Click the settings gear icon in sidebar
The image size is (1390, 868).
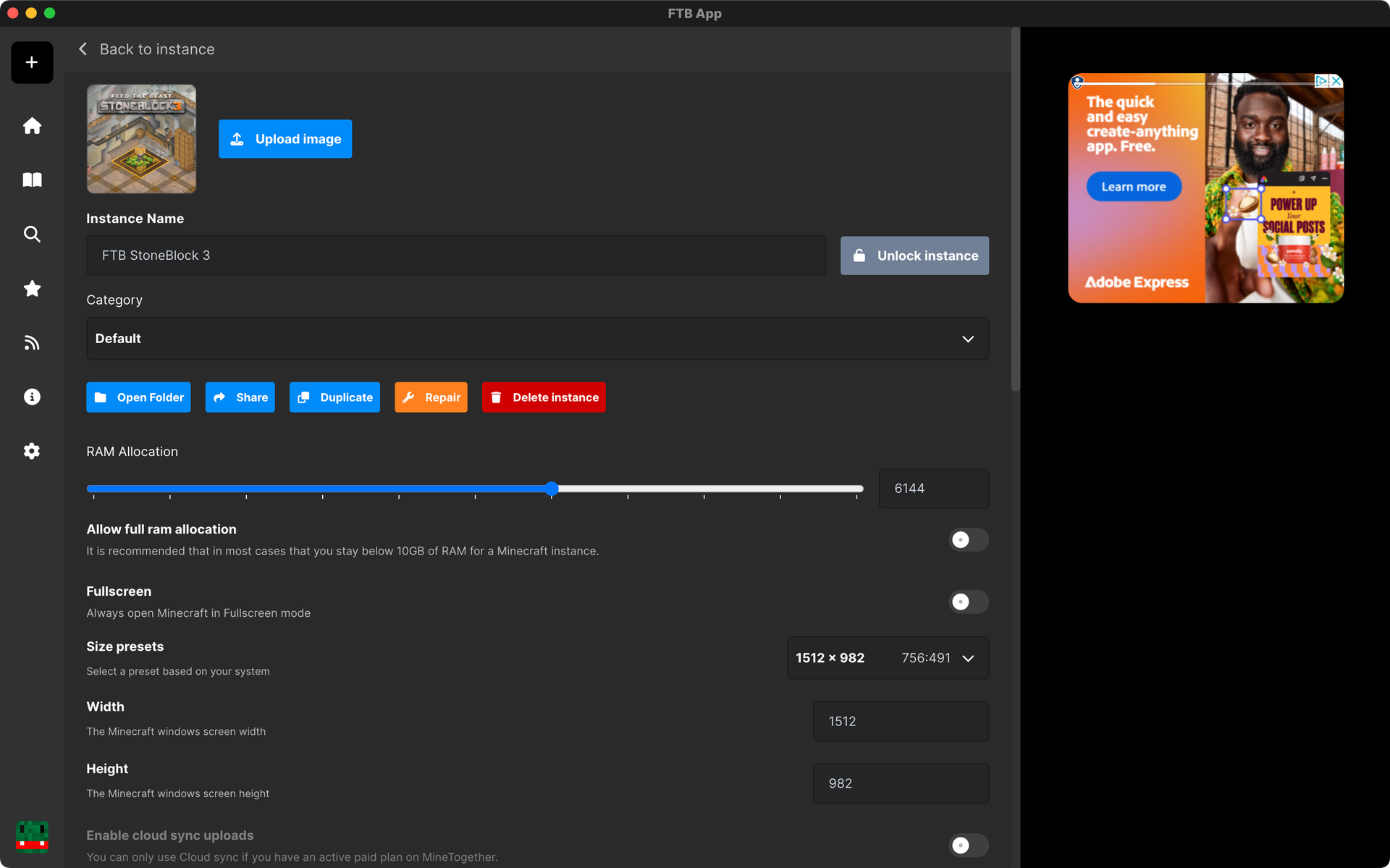click(x=32, y=449)
